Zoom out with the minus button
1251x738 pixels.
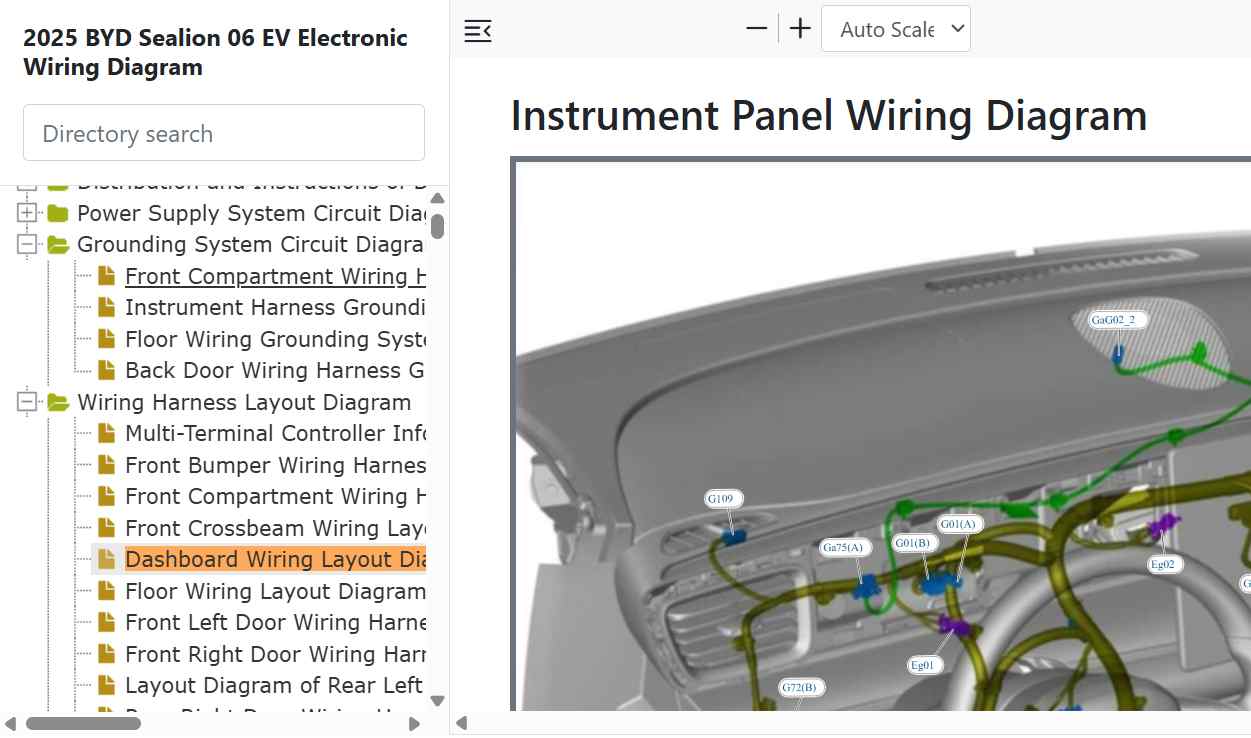pos(757,29)
